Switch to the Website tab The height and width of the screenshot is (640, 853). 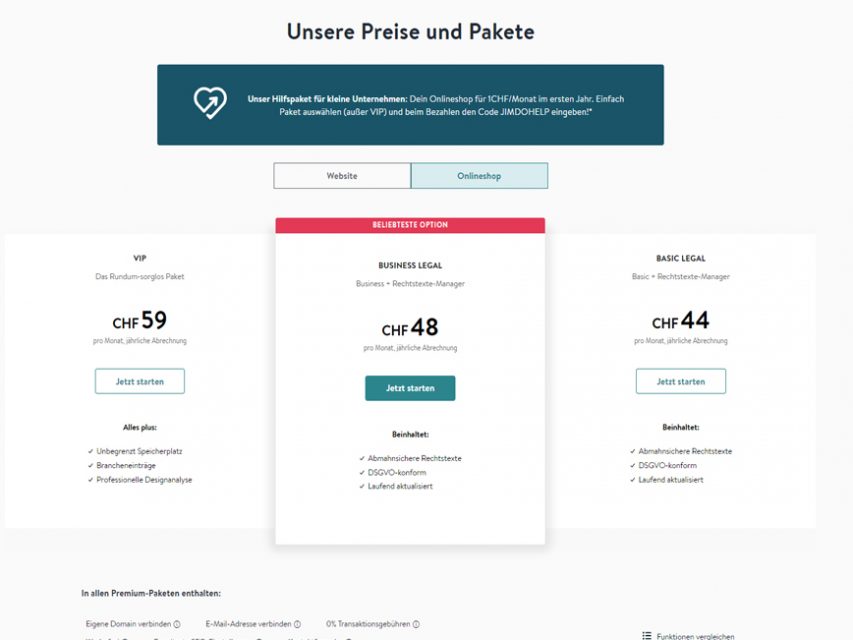[342, 176]
